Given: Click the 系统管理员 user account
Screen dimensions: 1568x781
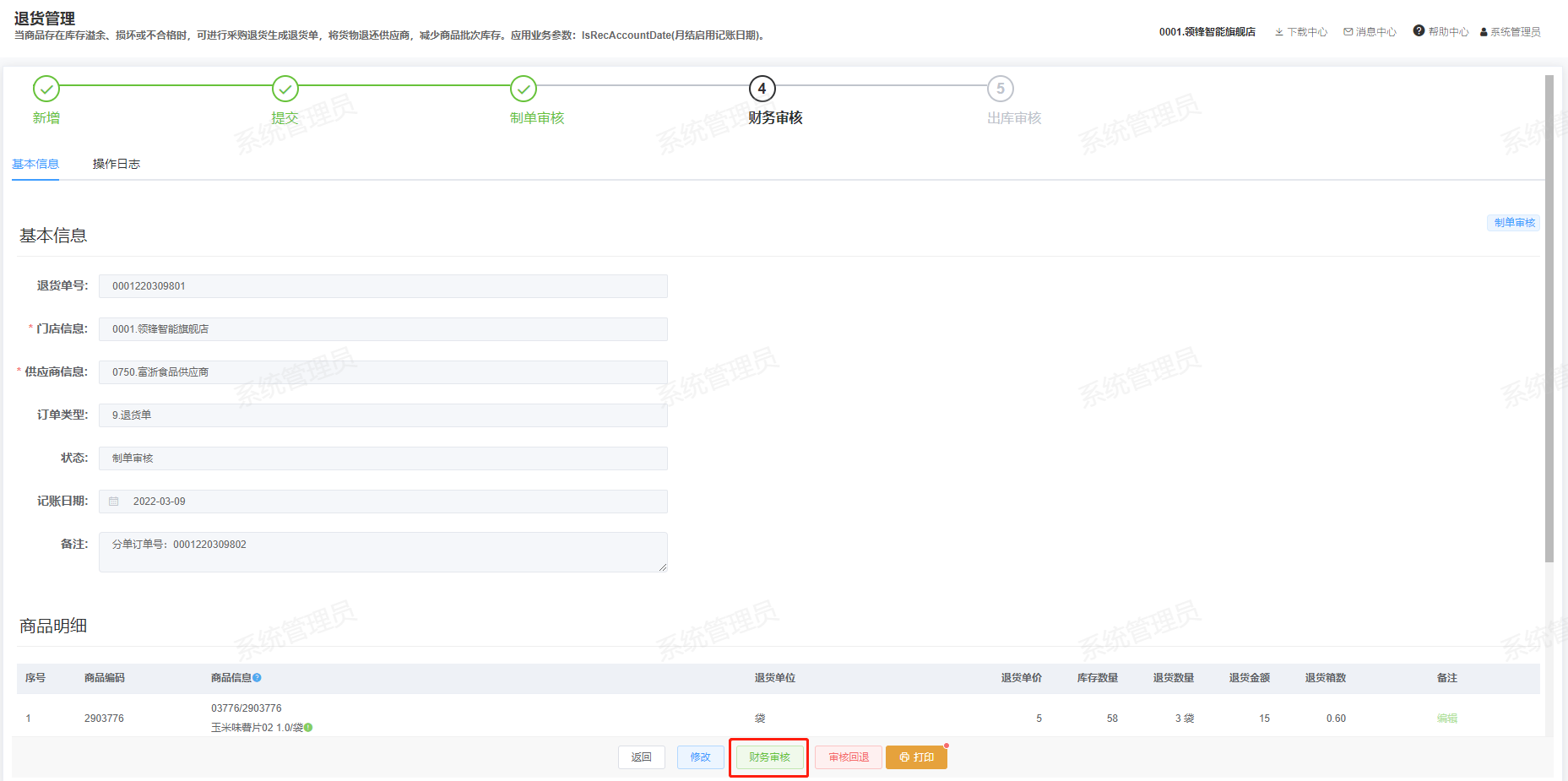Looking at the screenshot, I should (x=1511, y=32).
